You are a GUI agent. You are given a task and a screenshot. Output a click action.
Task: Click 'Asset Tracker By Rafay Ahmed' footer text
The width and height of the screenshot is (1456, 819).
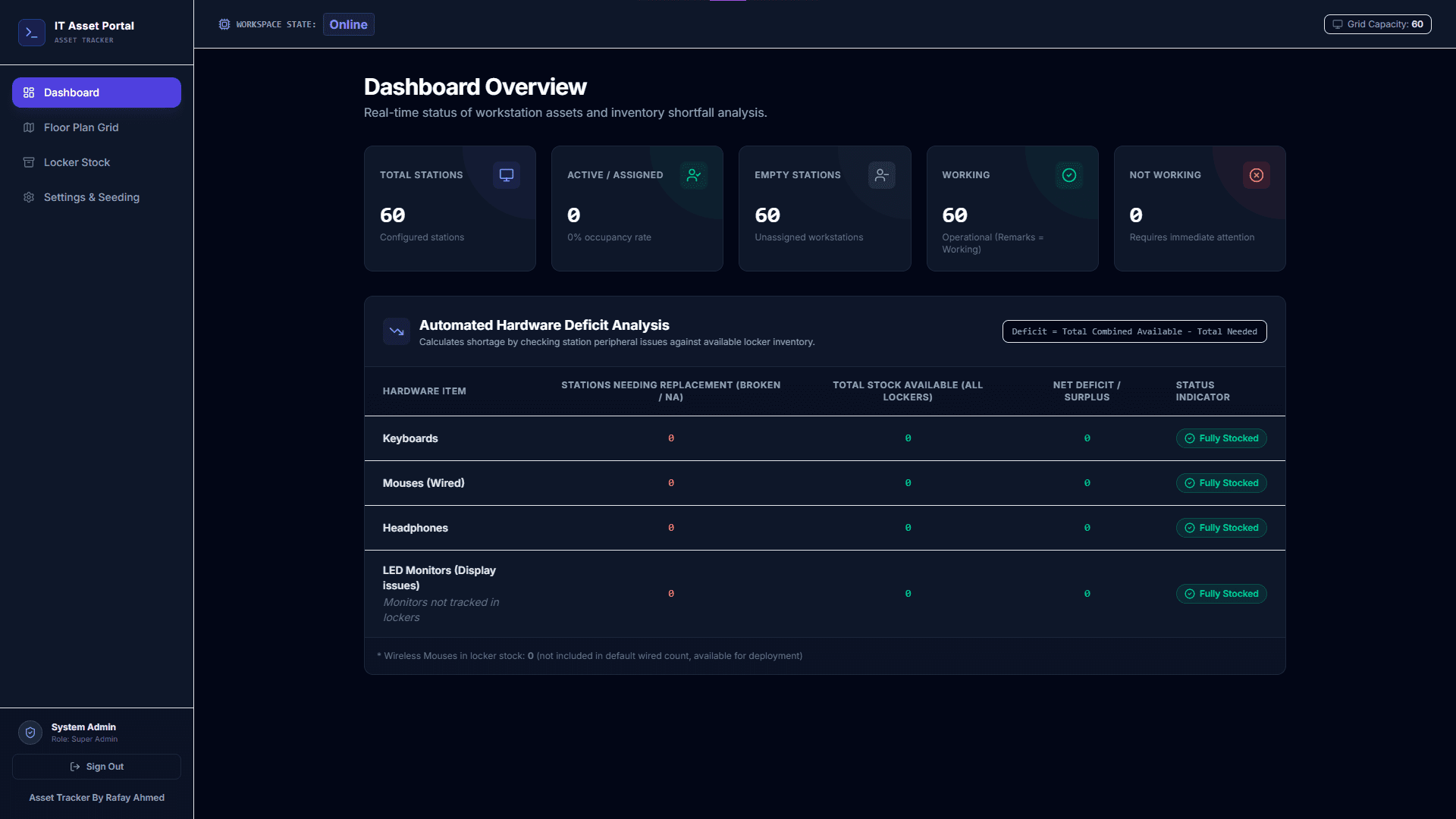(97, 798)
